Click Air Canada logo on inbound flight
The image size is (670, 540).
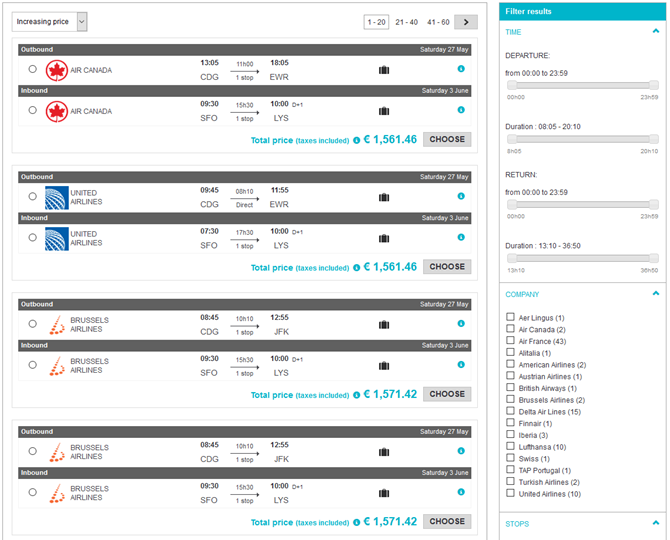pos(56,111)
